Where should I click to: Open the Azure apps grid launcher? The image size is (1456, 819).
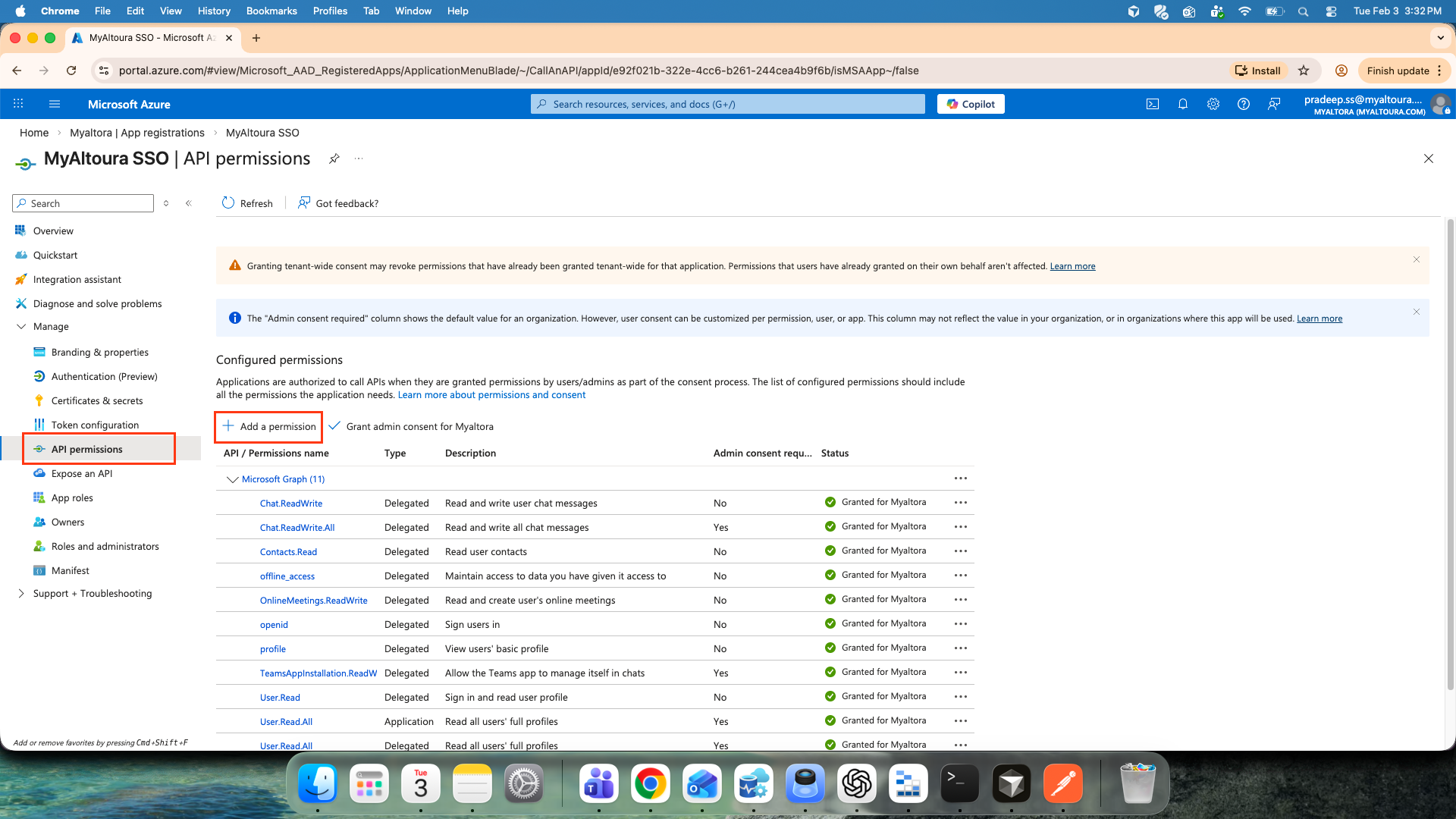(x=18, y=104)
